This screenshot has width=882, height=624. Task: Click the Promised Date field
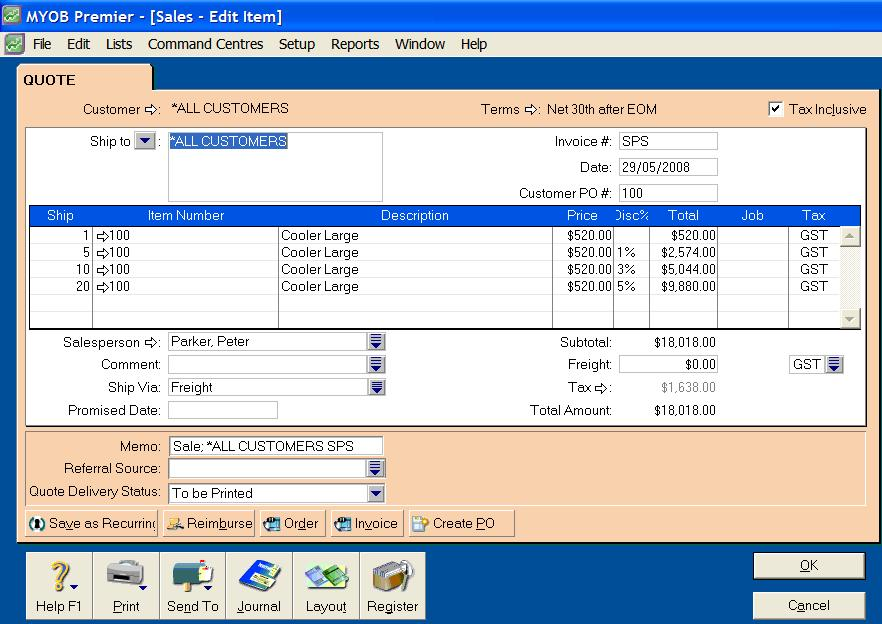click(x=223, y=410)
